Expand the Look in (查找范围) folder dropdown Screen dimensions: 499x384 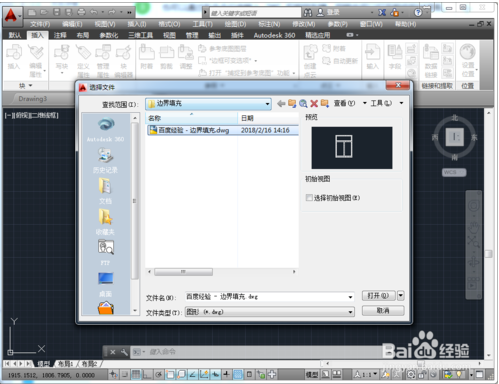coord(267,104)
